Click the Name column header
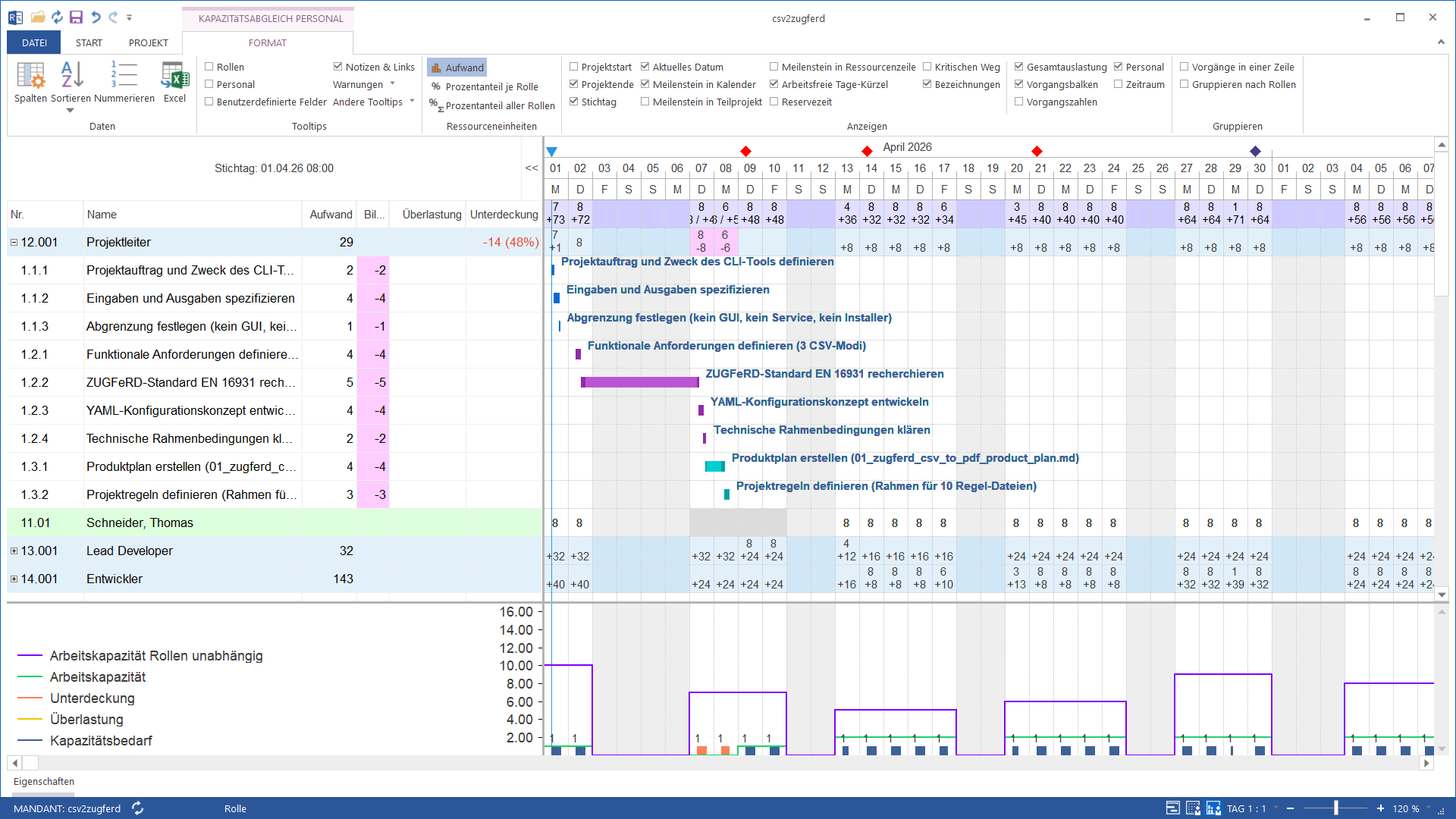Screen dimensions: 1456x819 pos(193,215)
